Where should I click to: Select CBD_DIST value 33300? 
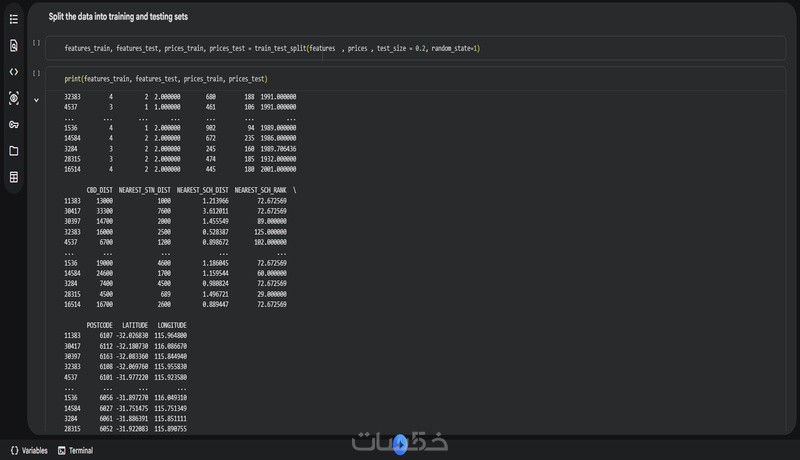[105, 211]
